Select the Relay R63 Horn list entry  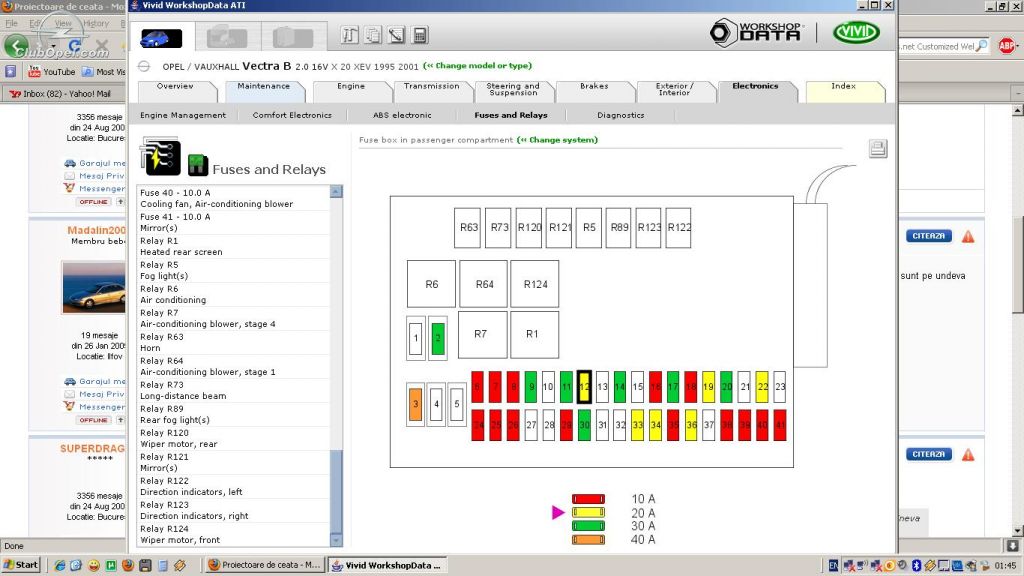click(x=234, y=342)
